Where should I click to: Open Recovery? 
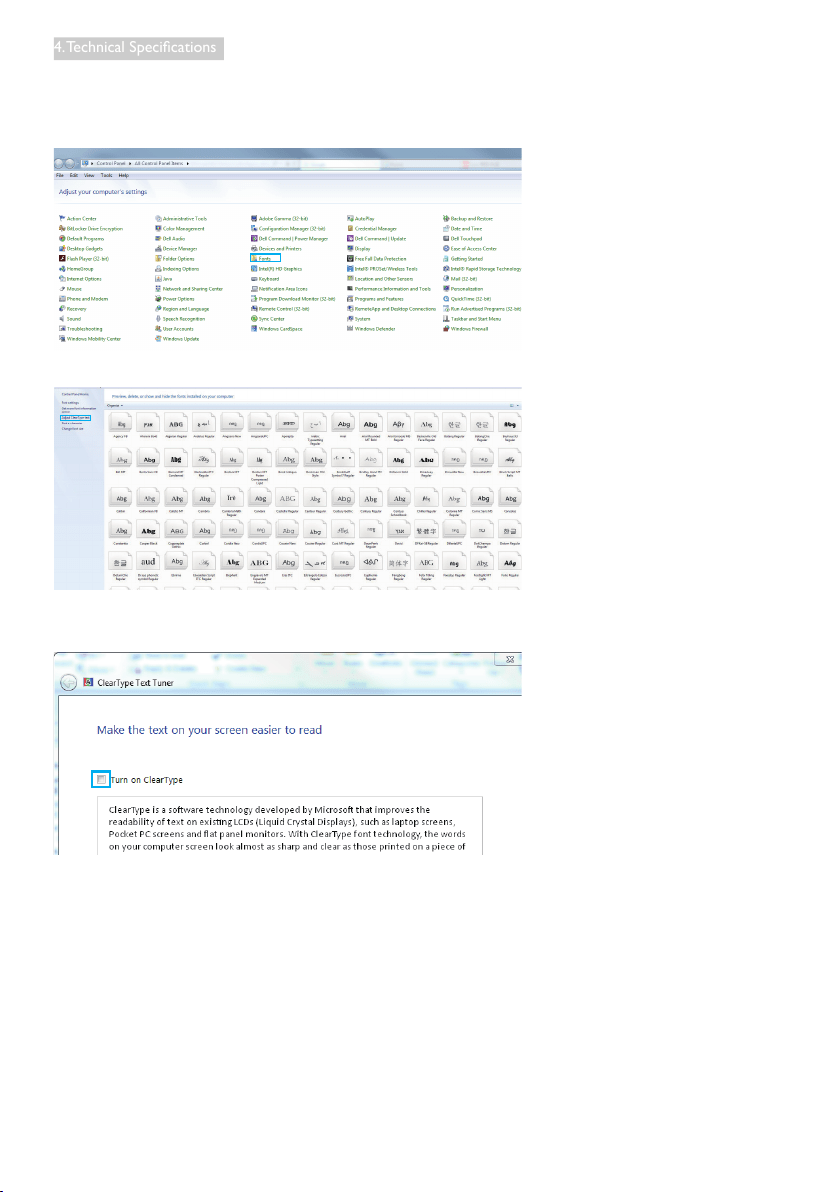[73, 309]
